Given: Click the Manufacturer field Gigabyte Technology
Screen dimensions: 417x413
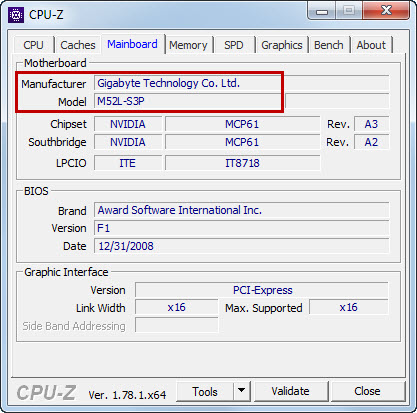Looking at the screenshot, I should coord(242,83).
